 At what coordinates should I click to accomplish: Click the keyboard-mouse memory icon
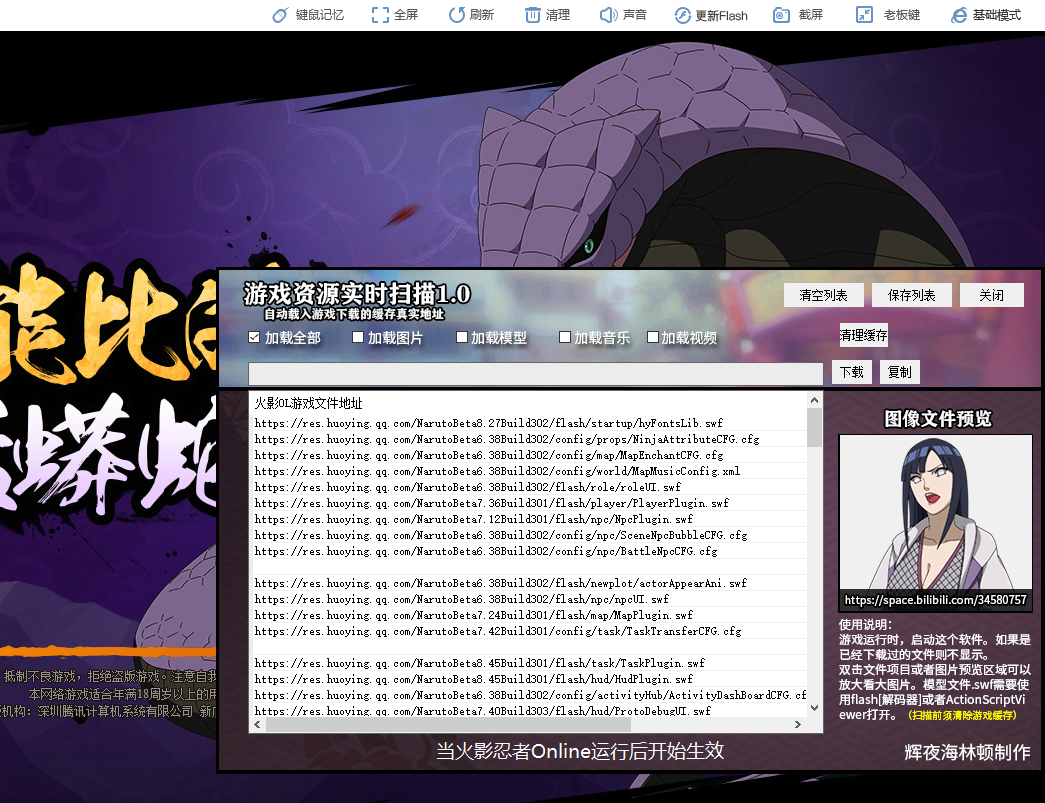click(281, 15)
